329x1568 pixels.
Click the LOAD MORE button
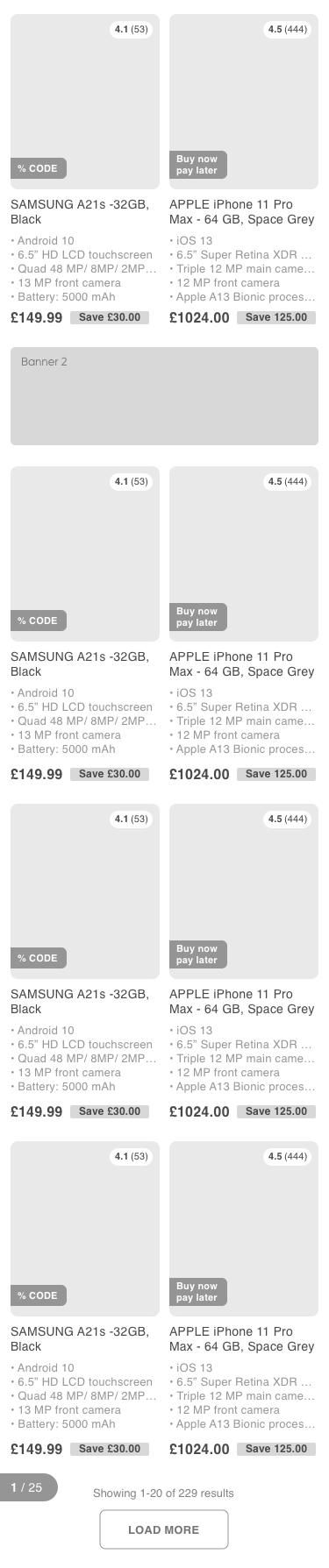164,1529
